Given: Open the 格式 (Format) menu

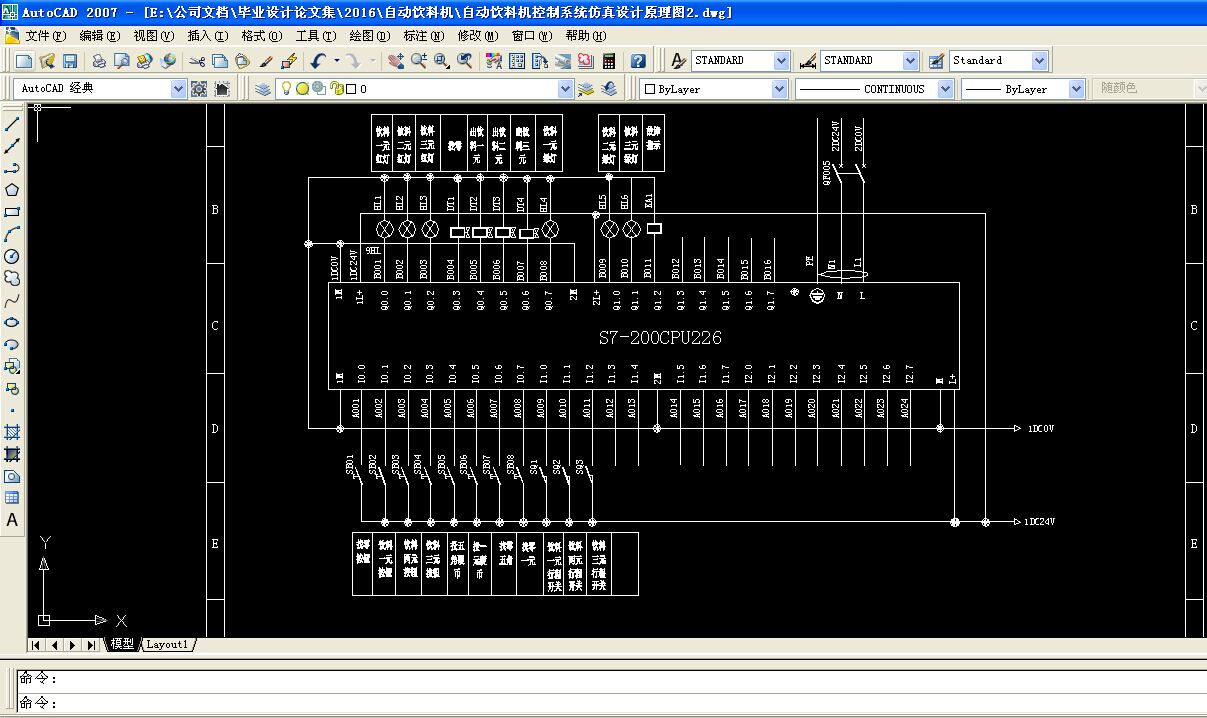Looking at the screenshot, I should pos(260,35).
